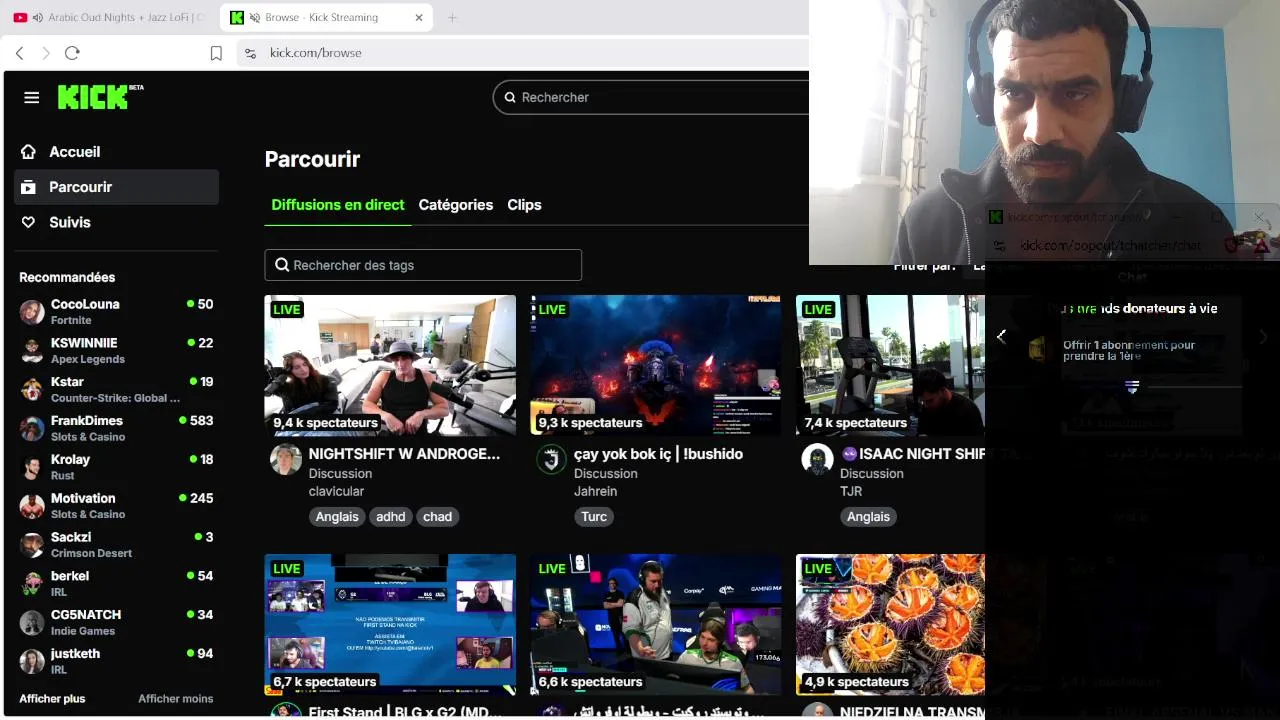
Task: Open NIGHTSHIFT W ANDROGE stream thumbnail
Action: tap(390, 365)
